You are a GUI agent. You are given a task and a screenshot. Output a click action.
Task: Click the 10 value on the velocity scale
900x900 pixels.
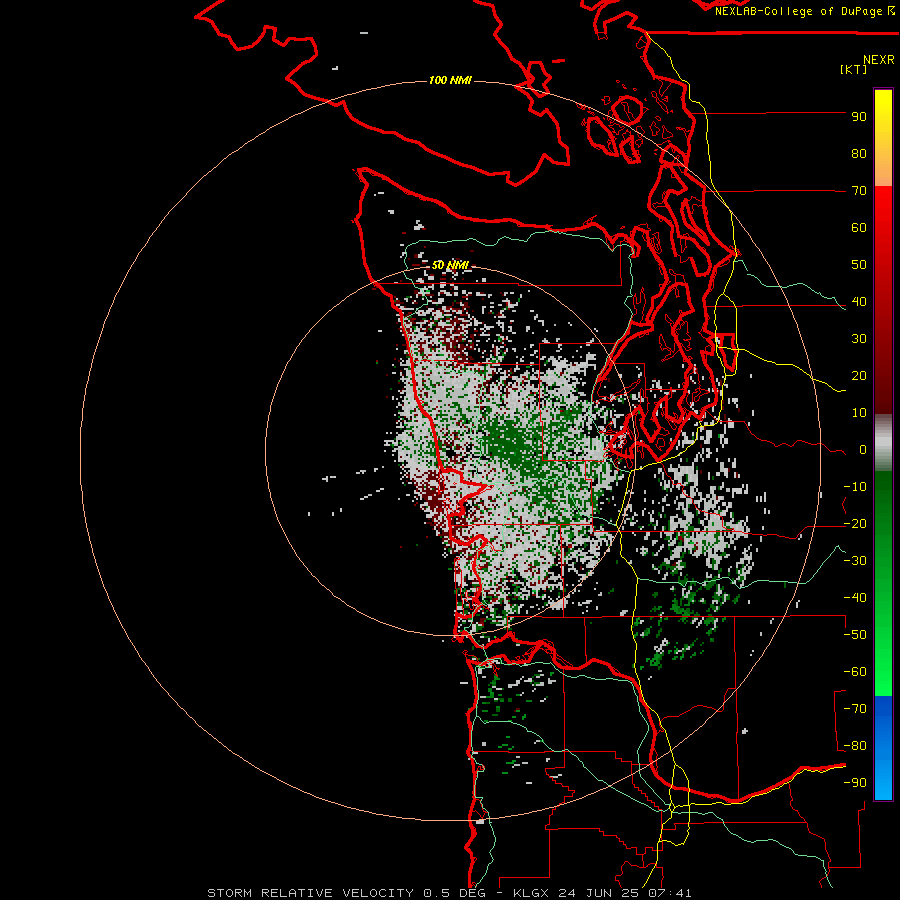pyautogui.click(x=859, y=413)
